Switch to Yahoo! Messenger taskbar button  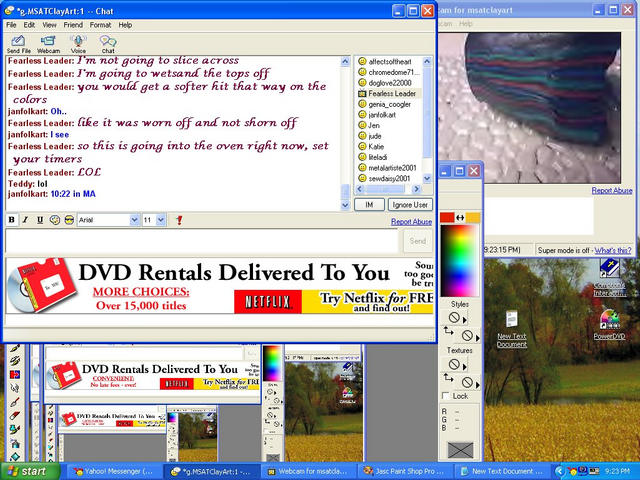(113, 471)
